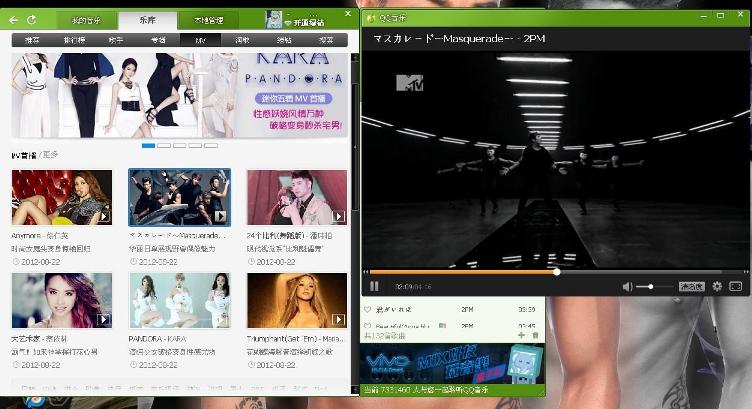
Task: Switch to the 乐库 tab
Action: [x=148, y=20]
